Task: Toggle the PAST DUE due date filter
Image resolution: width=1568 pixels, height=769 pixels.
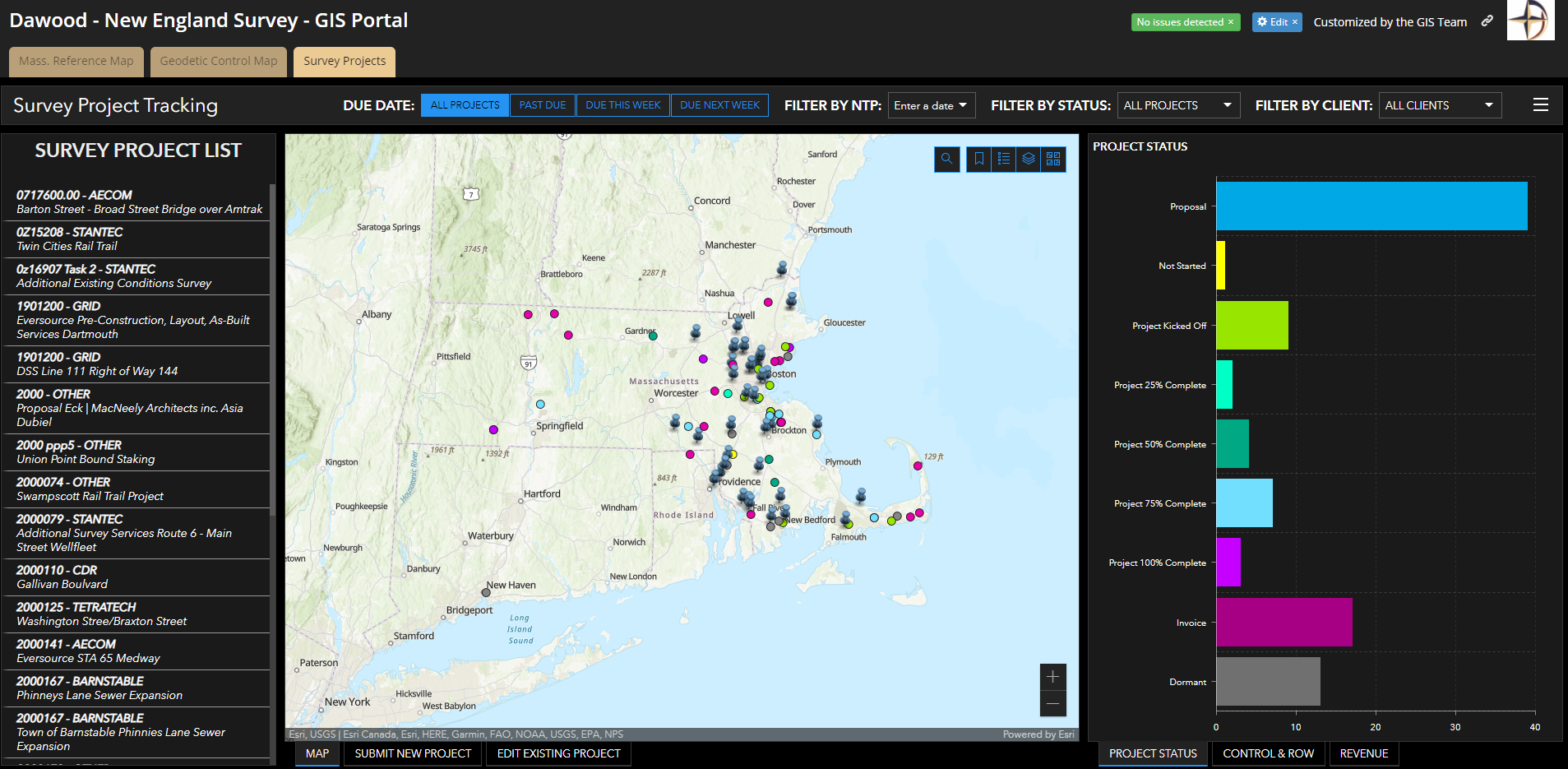Action: click(542, 104)
